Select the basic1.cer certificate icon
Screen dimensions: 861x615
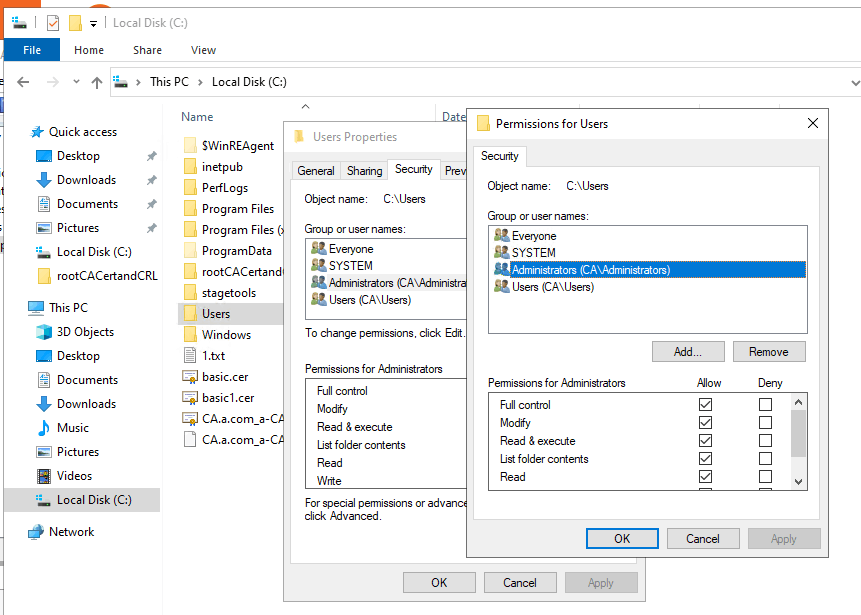tap(190, 398)
